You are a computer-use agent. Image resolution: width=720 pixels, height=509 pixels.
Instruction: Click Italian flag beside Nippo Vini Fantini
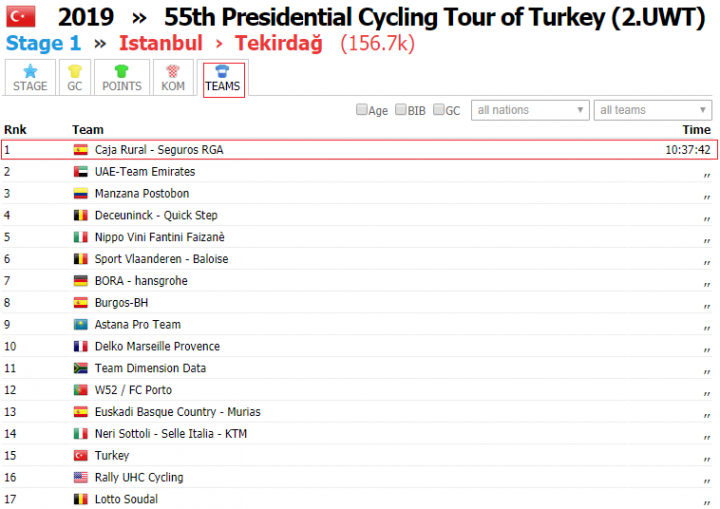tap(81, 237)
